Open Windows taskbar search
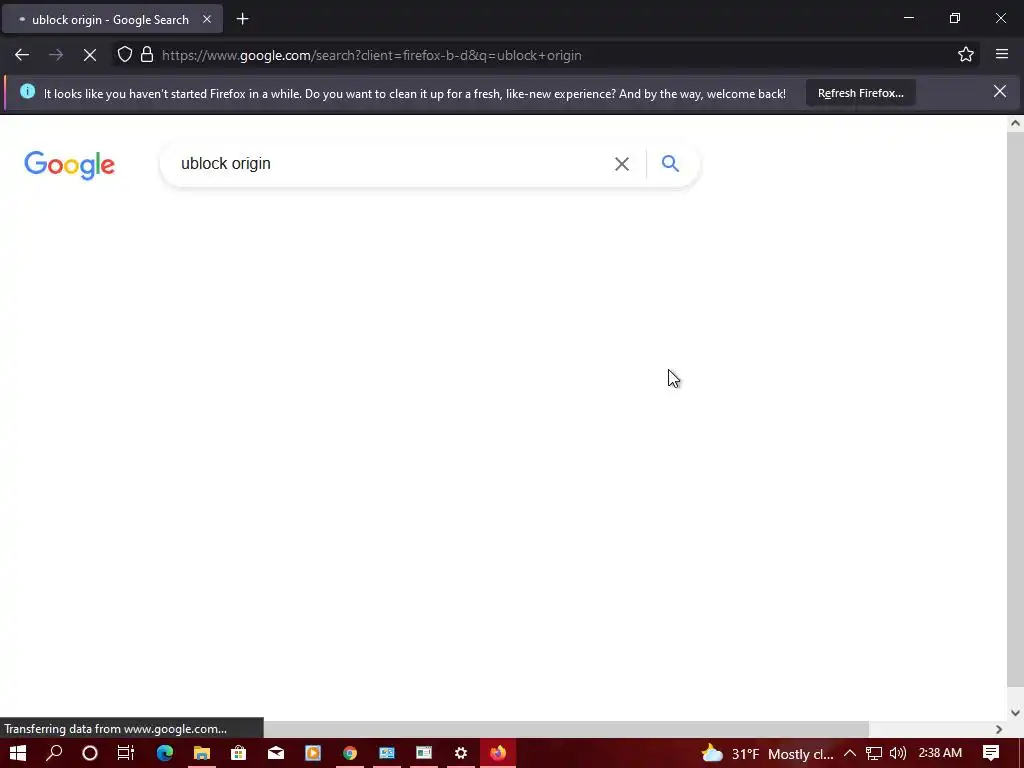The image size is (1024, 768). click(x=54, y=753)
